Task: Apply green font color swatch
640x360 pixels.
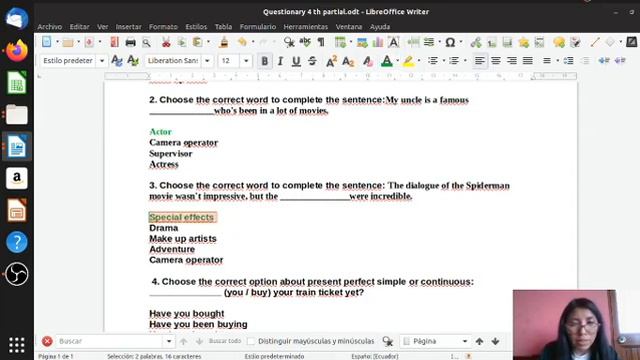Action: [x=387, y=61]
